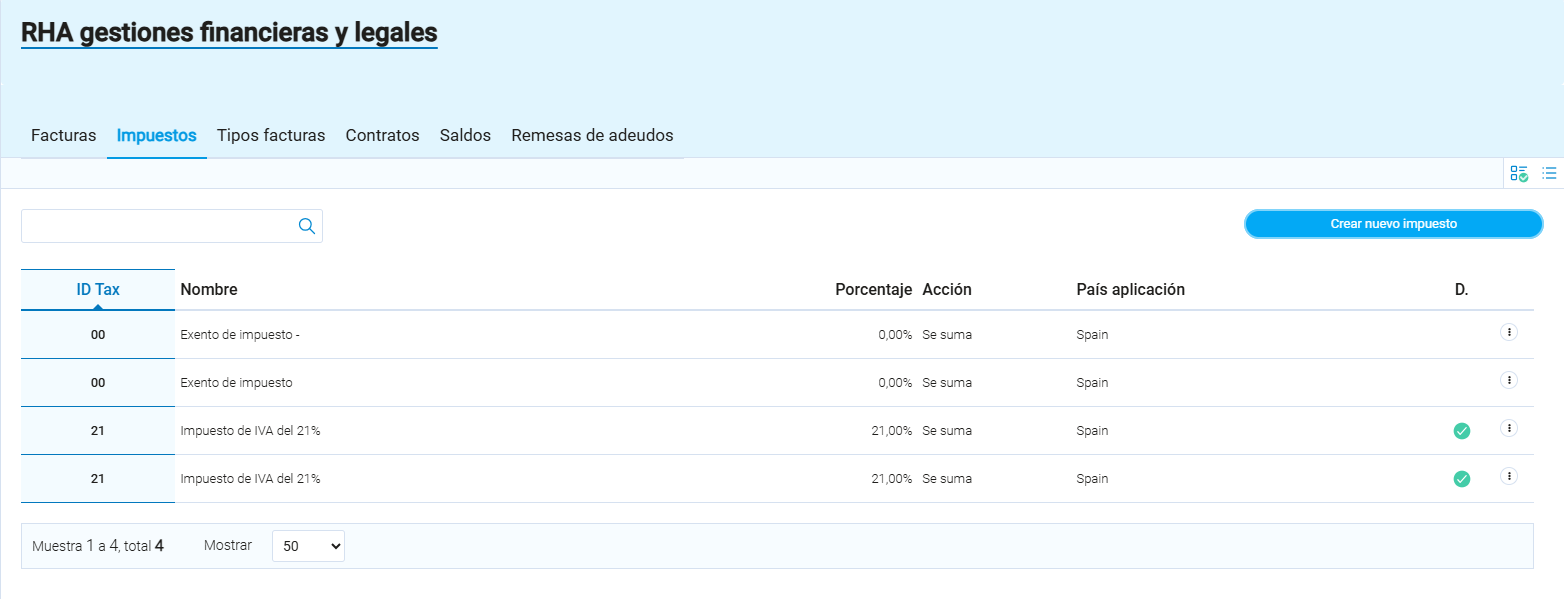The width and height of the screenshot is (1564, 599).
Task: Switch to the Facturas tab
Action: tap(64, 135)
